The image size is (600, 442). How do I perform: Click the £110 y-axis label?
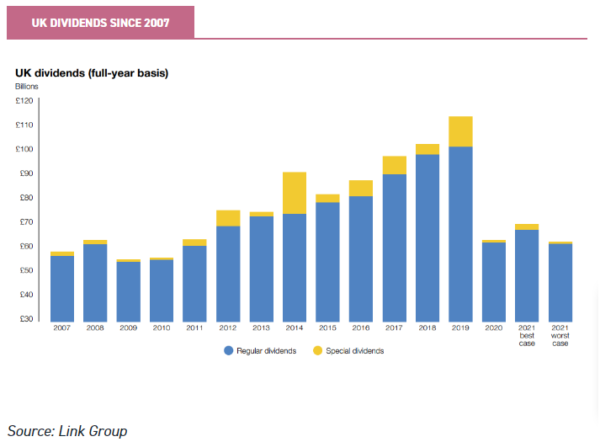24,125
